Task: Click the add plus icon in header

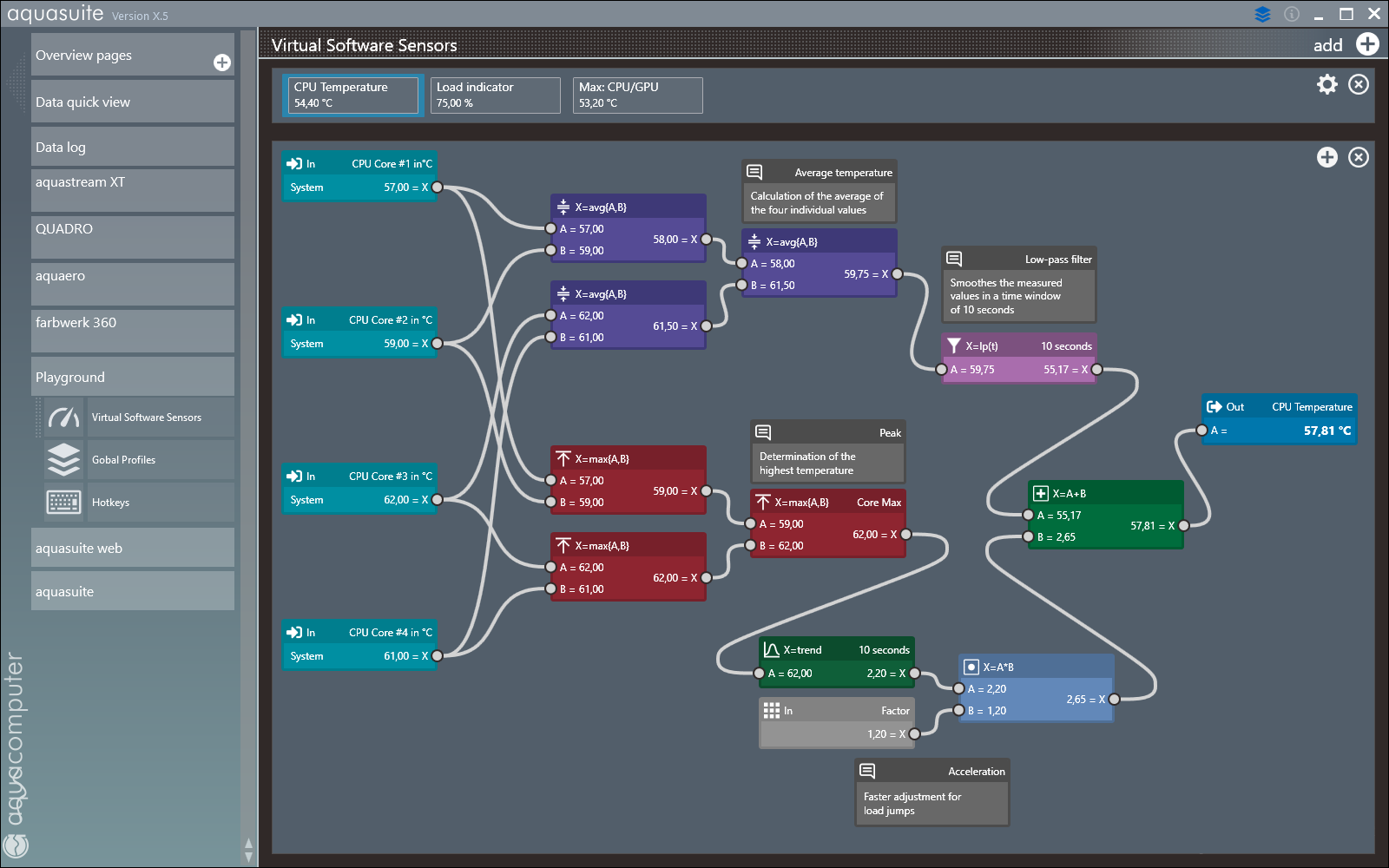Action: [x=1367, y=44]
